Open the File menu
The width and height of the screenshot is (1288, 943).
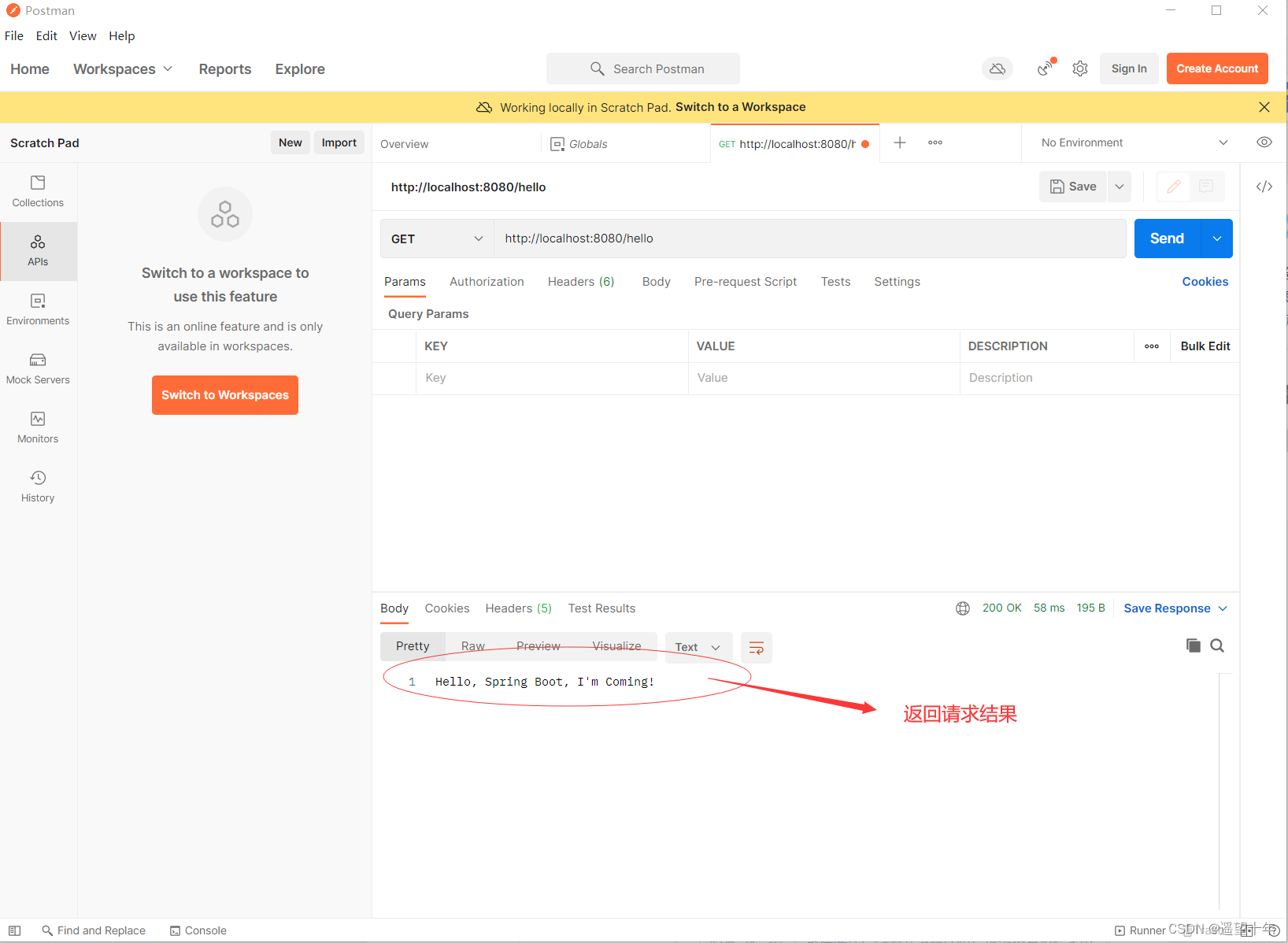pos(14,36)
